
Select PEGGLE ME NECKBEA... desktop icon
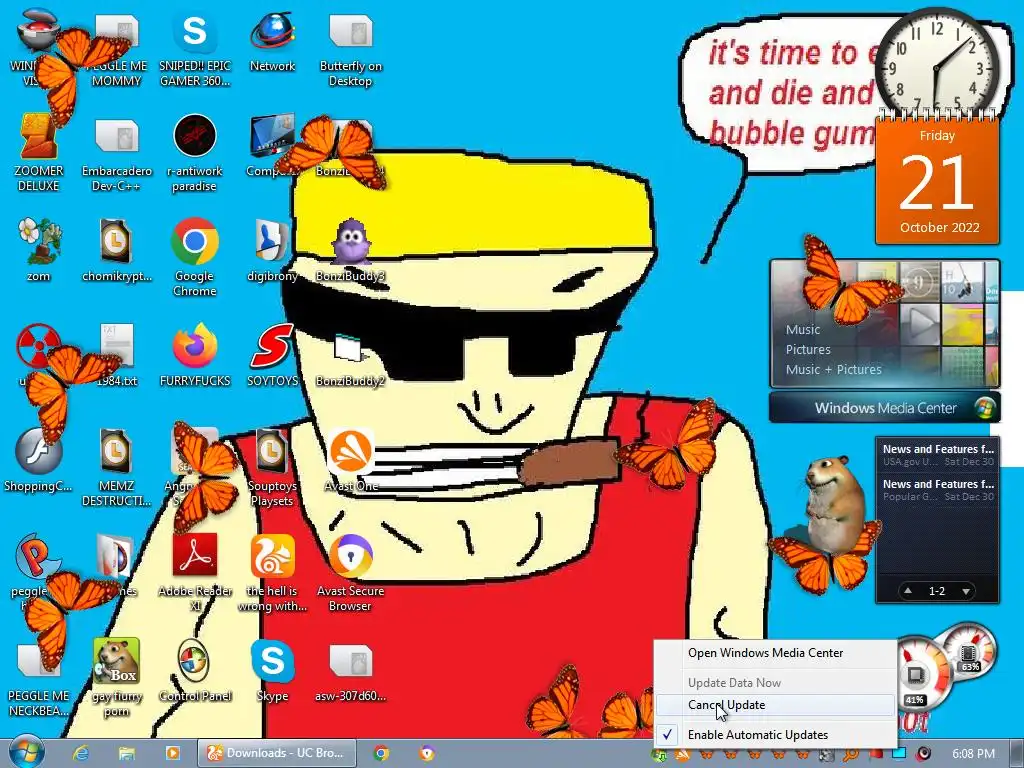(38, 679)
